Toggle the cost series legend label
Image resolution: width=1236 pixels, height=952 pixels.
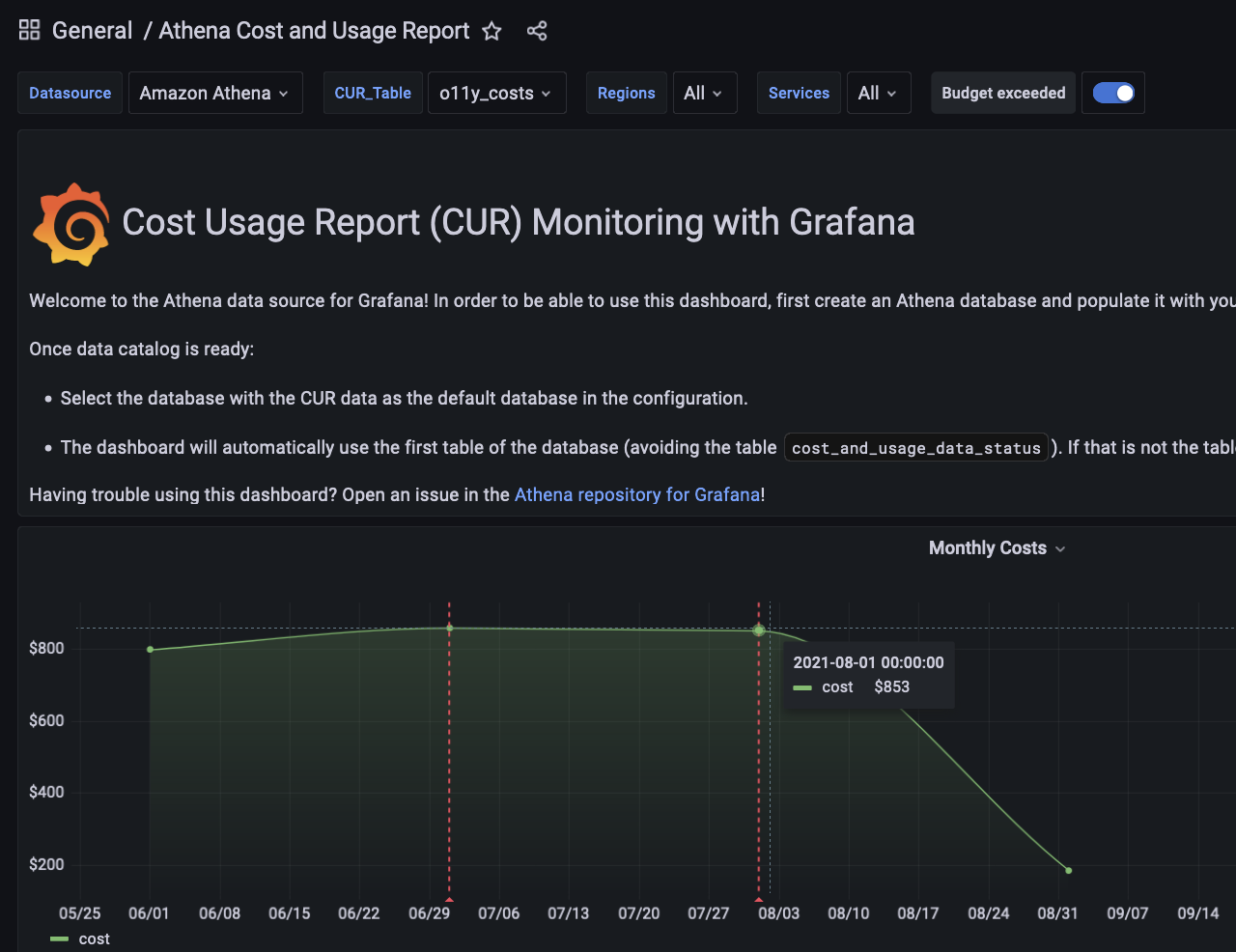(95, 939)
